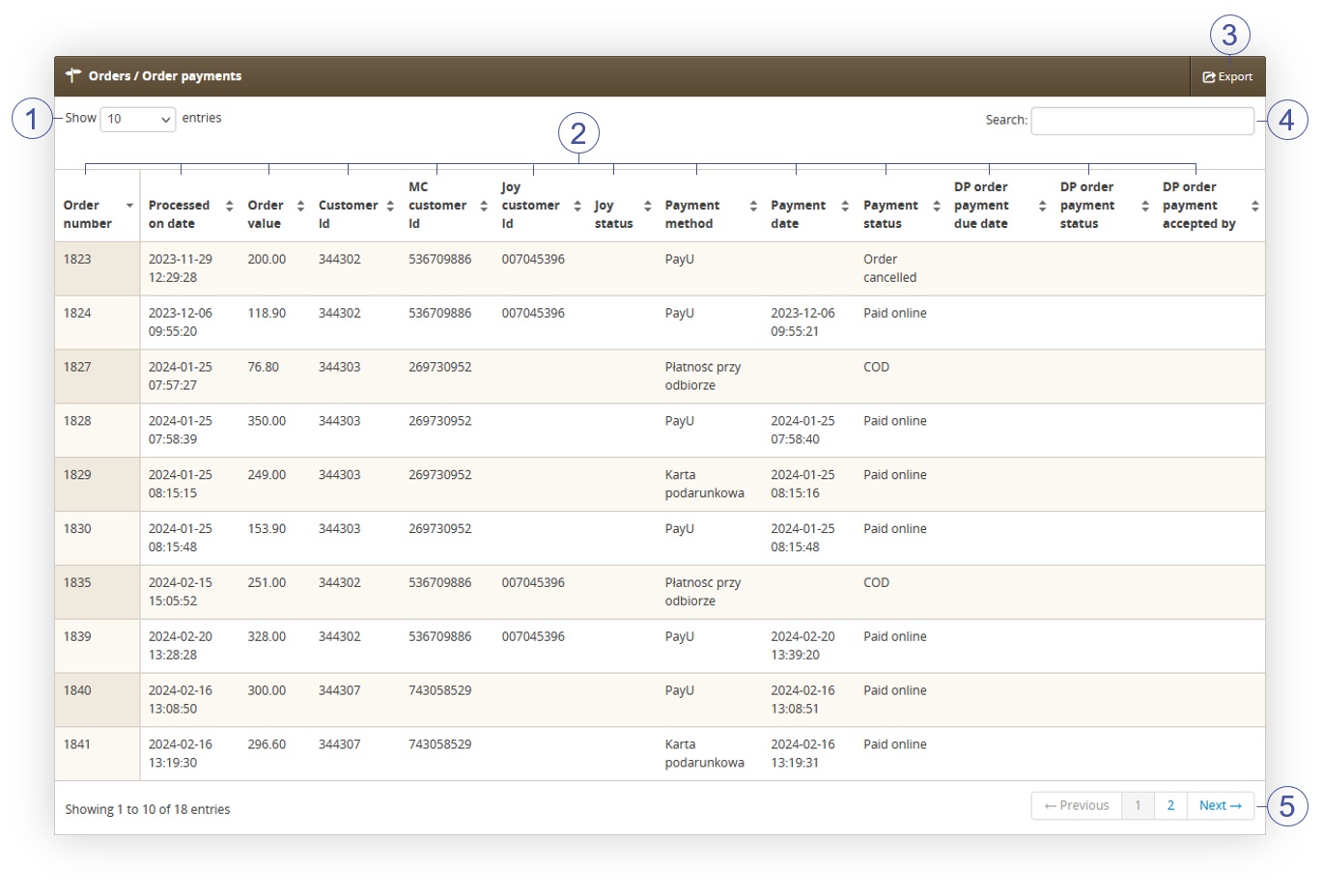Select order number 1827 cell
The image size is (1322, 896).
[98, 377]
